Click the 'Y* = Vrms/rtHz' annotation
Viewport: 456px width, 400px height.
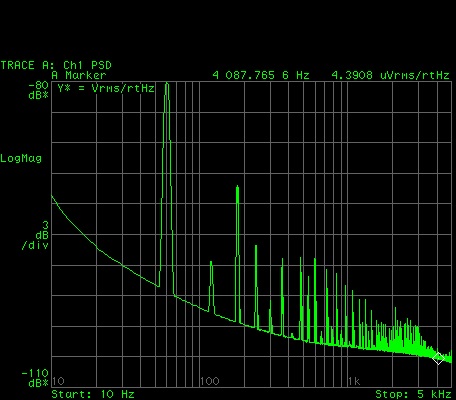106,88
